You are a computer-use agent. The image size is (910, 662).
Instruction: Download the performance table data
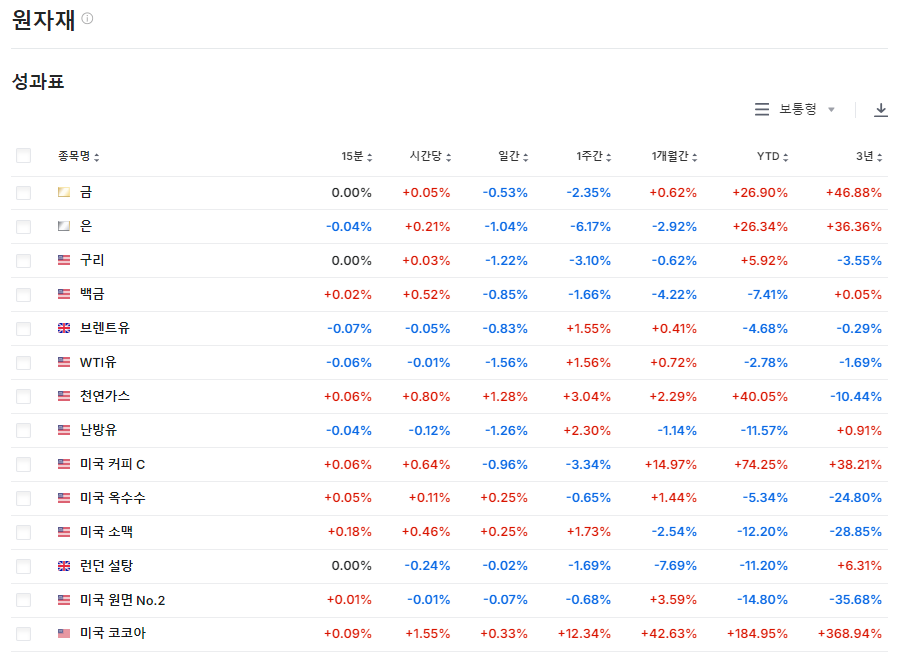880,110
